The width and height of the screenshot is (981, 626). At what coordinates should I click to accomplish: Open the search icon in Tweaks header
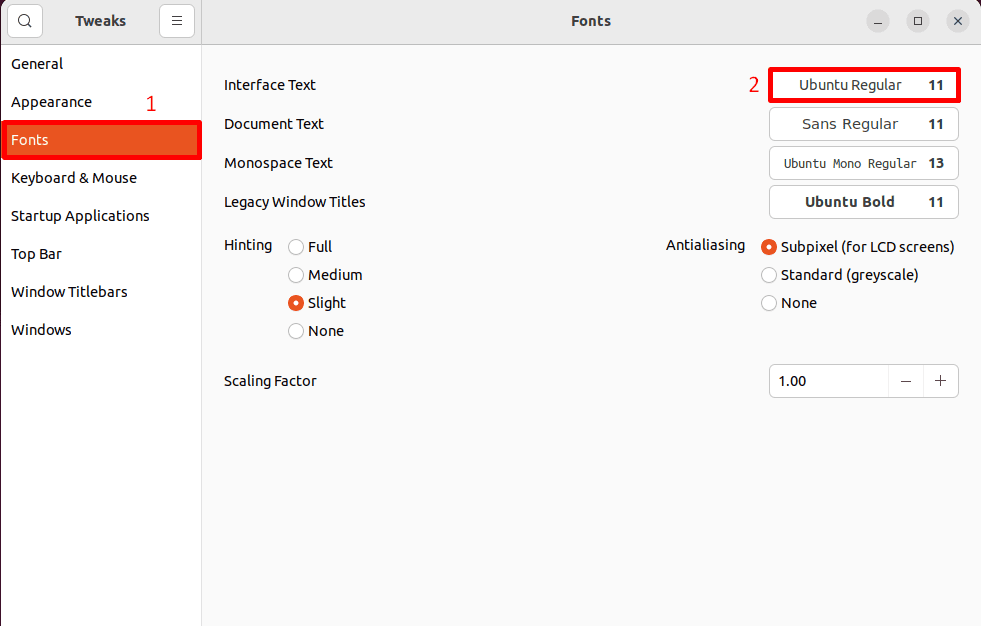(24, 20)
